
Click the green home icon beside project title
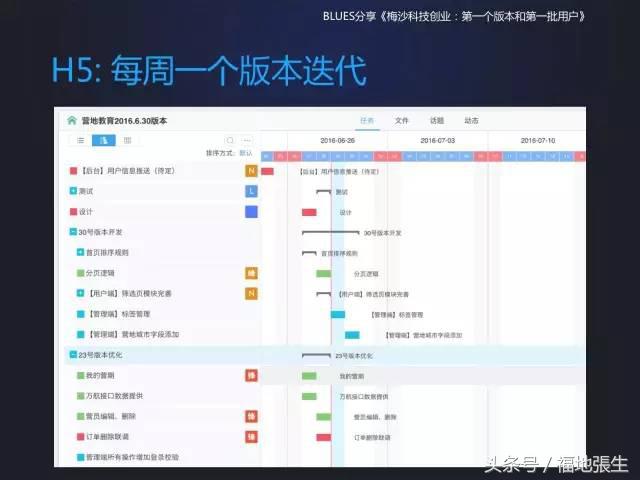(72, 120)
